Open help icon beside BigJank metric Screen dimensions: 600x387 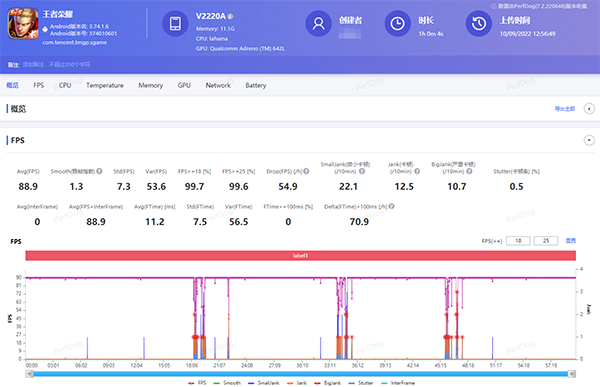469,171
